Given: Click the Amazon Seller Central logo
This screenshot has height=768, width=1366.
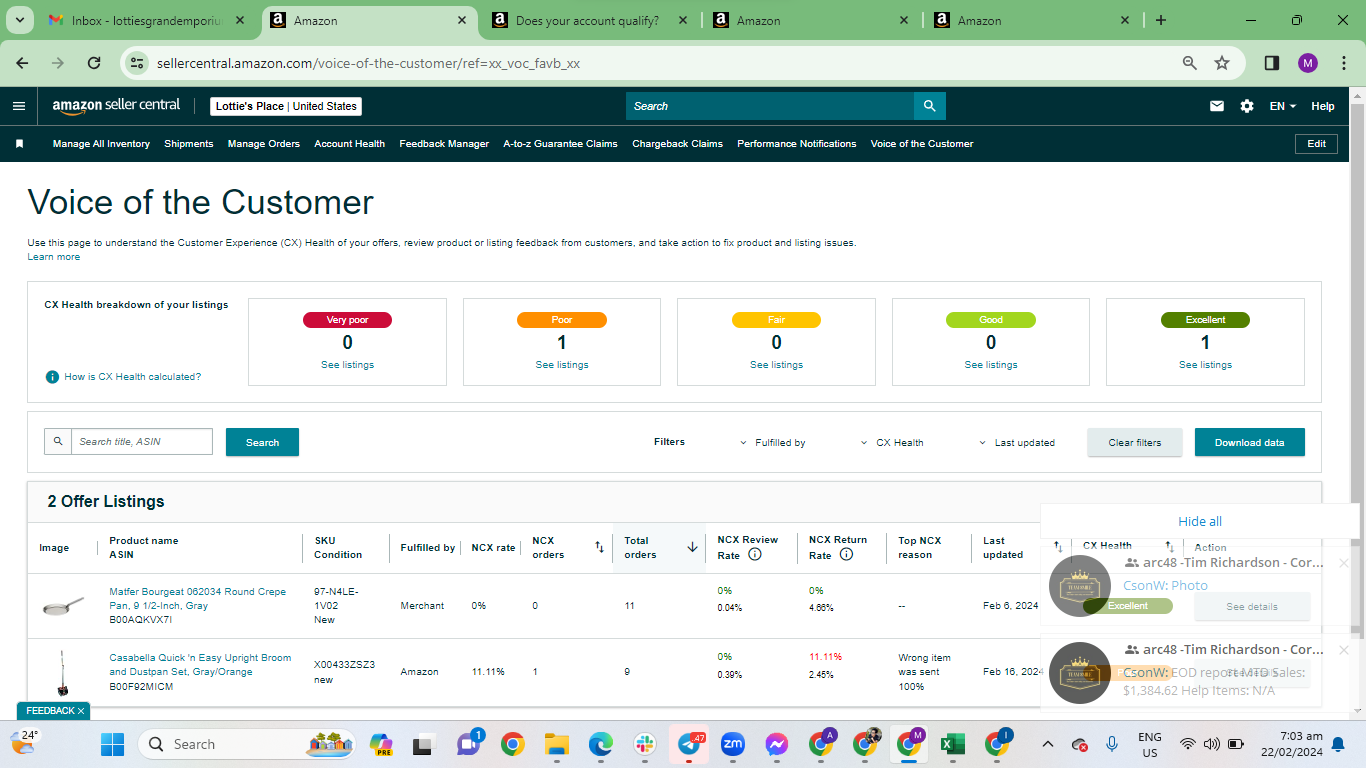Looking at the screenshot, I should [x=116, y=105].
